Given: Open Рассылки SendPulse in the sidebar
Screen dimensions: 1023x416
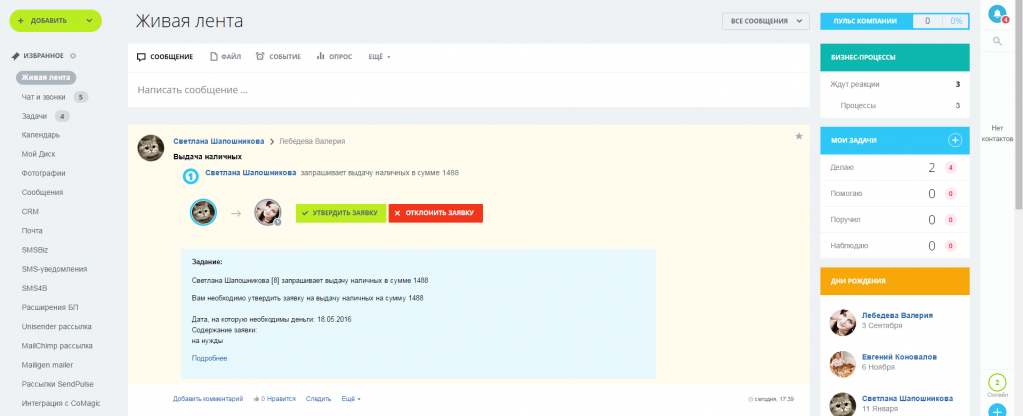Looking at the screenshot, I should 57,384.
